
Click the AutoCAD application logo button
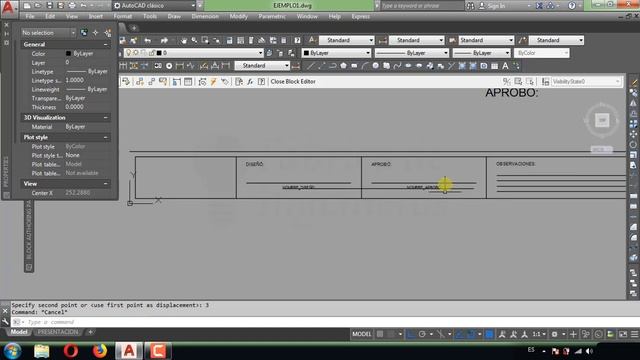9,8
